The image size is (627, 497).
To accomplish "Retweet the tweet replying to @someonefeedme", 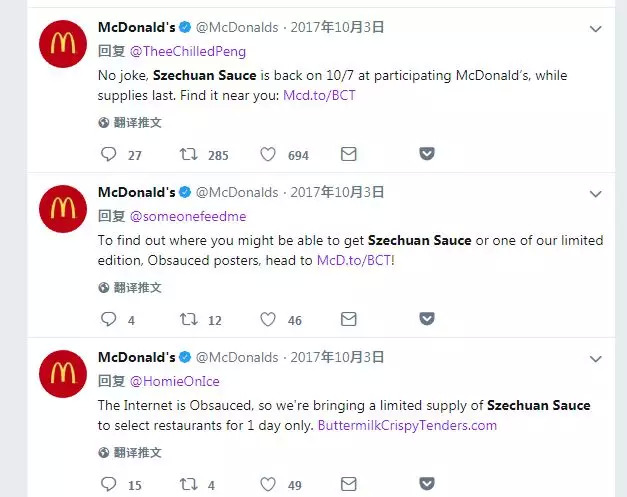I will pos(187,320).
